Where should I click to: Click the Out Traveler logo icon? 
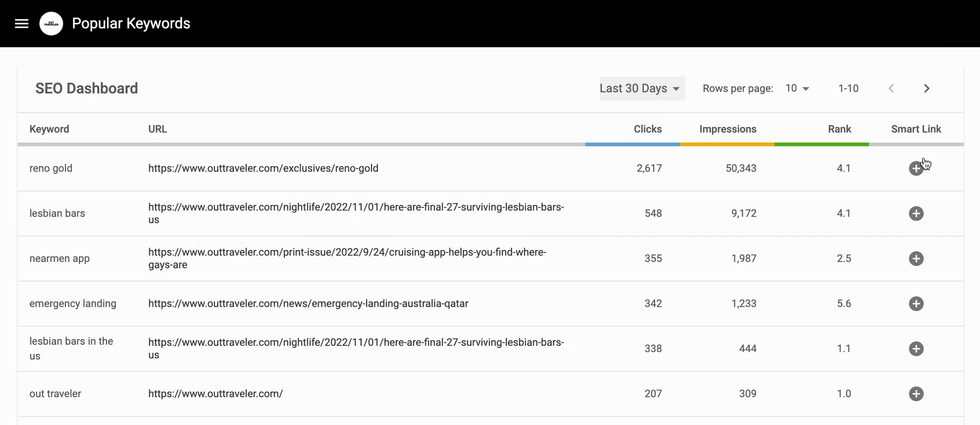(x=51, y=23)
